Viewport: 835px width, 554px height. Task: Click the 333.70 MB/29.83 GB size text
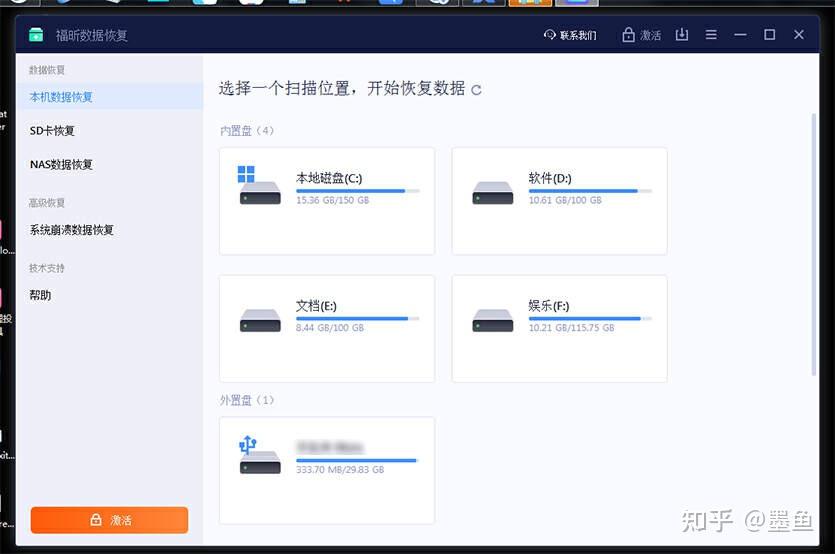[x=340, y=469]
